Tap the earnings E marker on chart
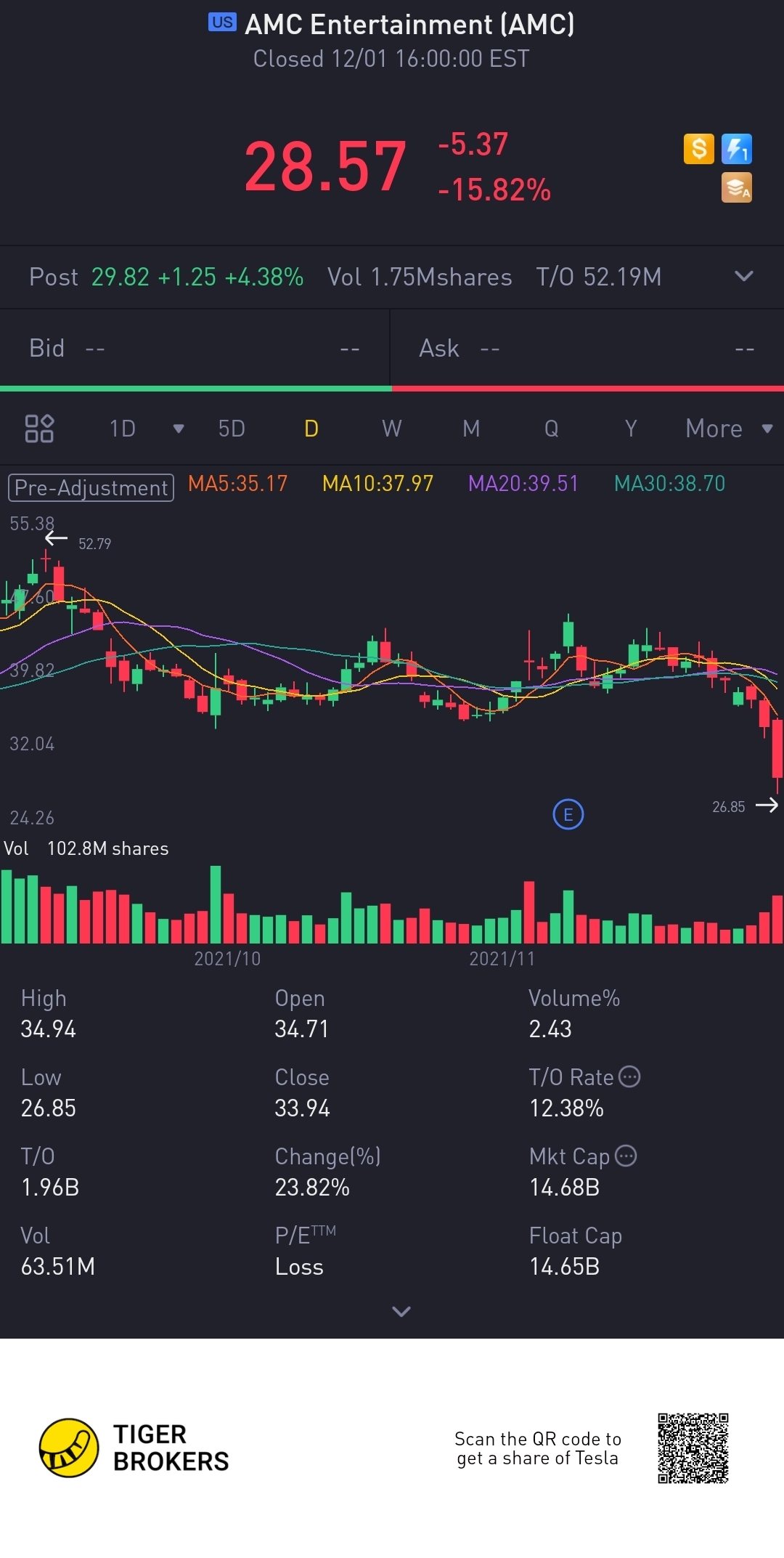 (x=568, y=814)
